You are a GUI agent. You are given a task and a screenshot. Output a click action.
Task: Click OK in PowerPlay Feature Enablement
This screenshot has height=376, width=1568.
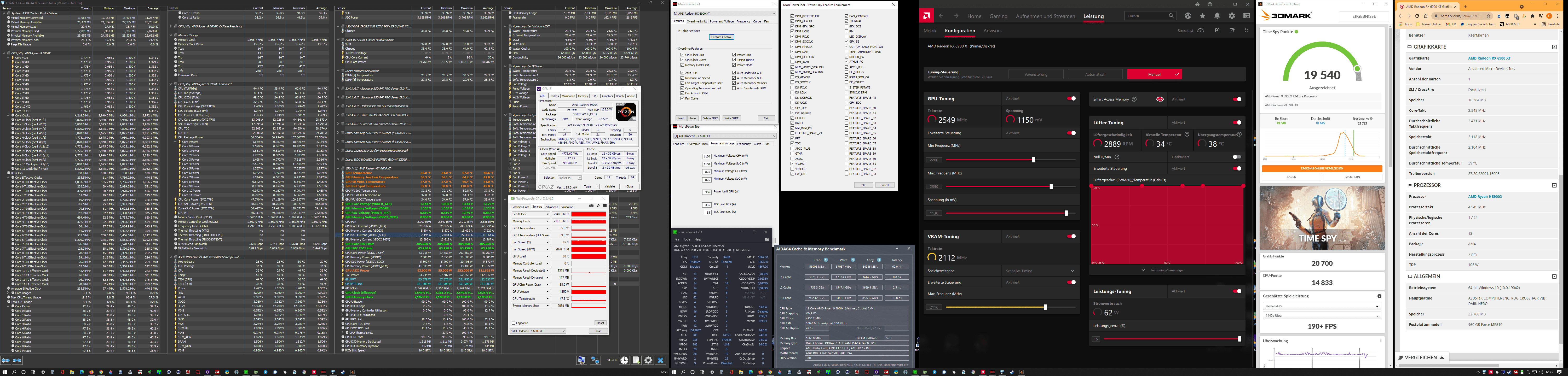point(863,185)
